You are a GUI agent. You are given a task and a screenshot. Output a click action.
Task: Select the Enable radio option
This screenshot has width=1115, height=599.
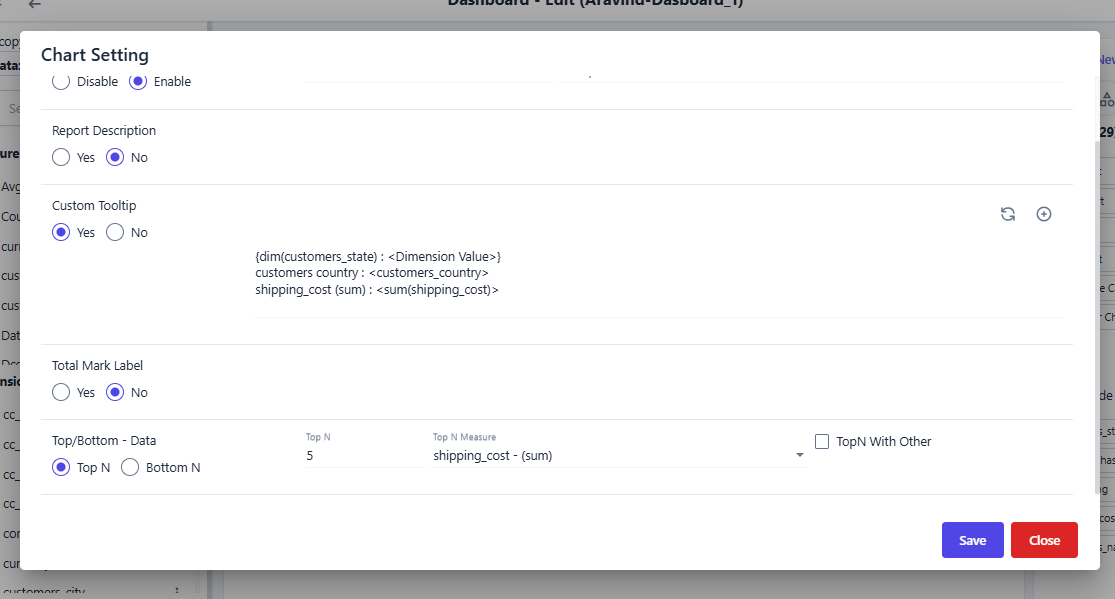pyautogui.click(x=138, y=82)
